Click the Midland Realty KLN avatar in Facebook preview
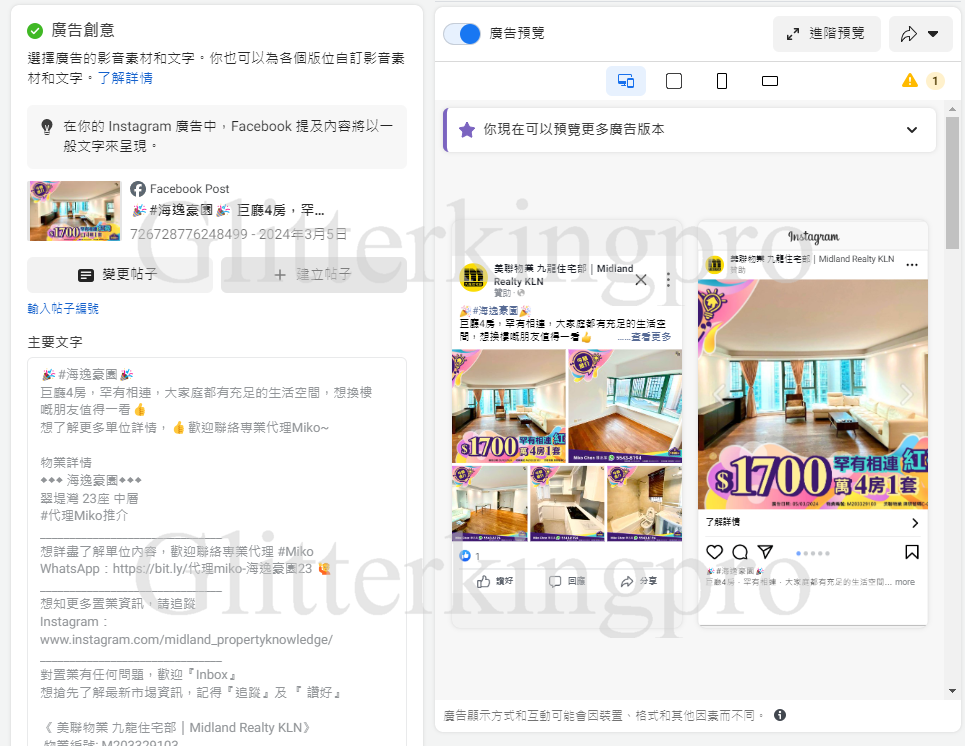The image size is (965, 746). tap(474, 277)
